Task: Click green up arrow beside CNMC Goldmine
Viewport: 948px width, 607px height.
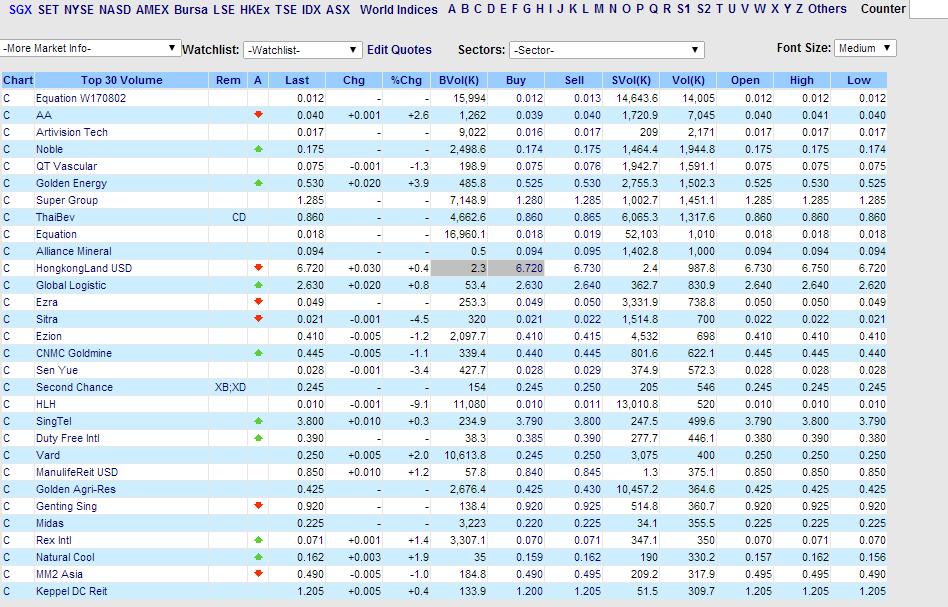Action: 258,352
